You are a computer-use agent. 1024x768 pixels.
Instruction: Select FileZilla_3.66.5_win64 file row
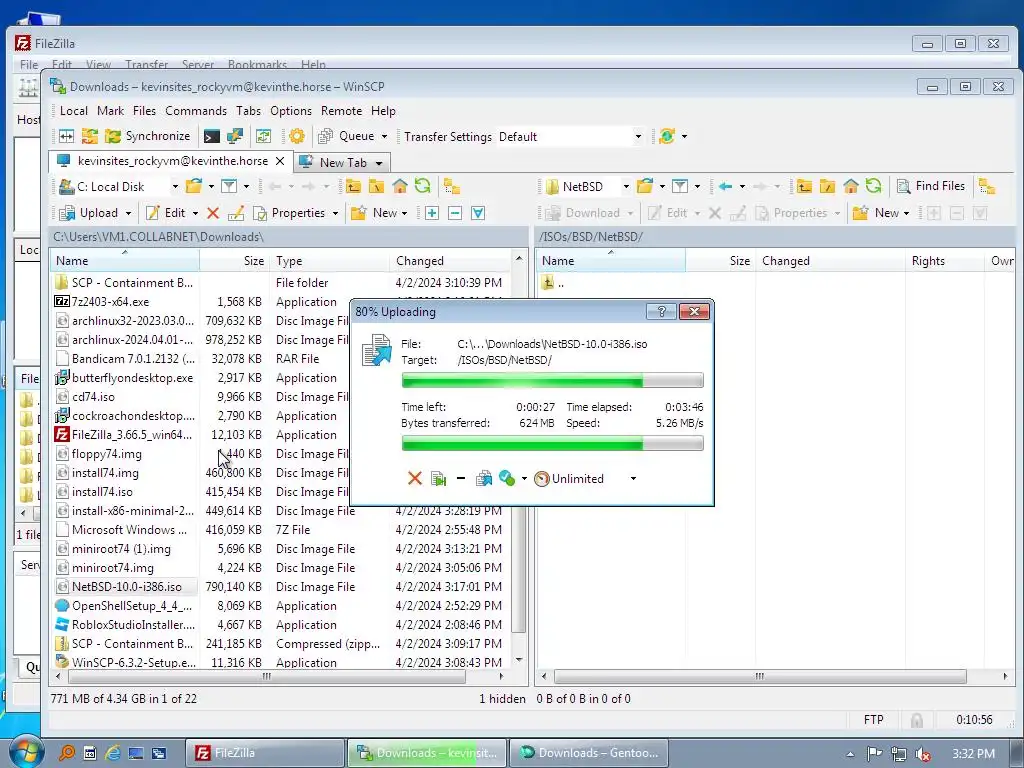(131, 434)
